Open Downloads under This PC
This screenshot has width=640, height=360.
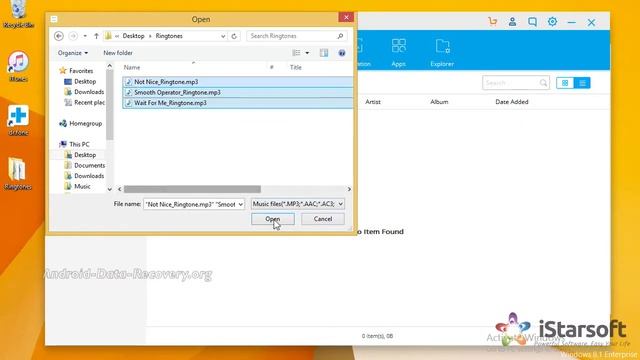coord(84,176)
